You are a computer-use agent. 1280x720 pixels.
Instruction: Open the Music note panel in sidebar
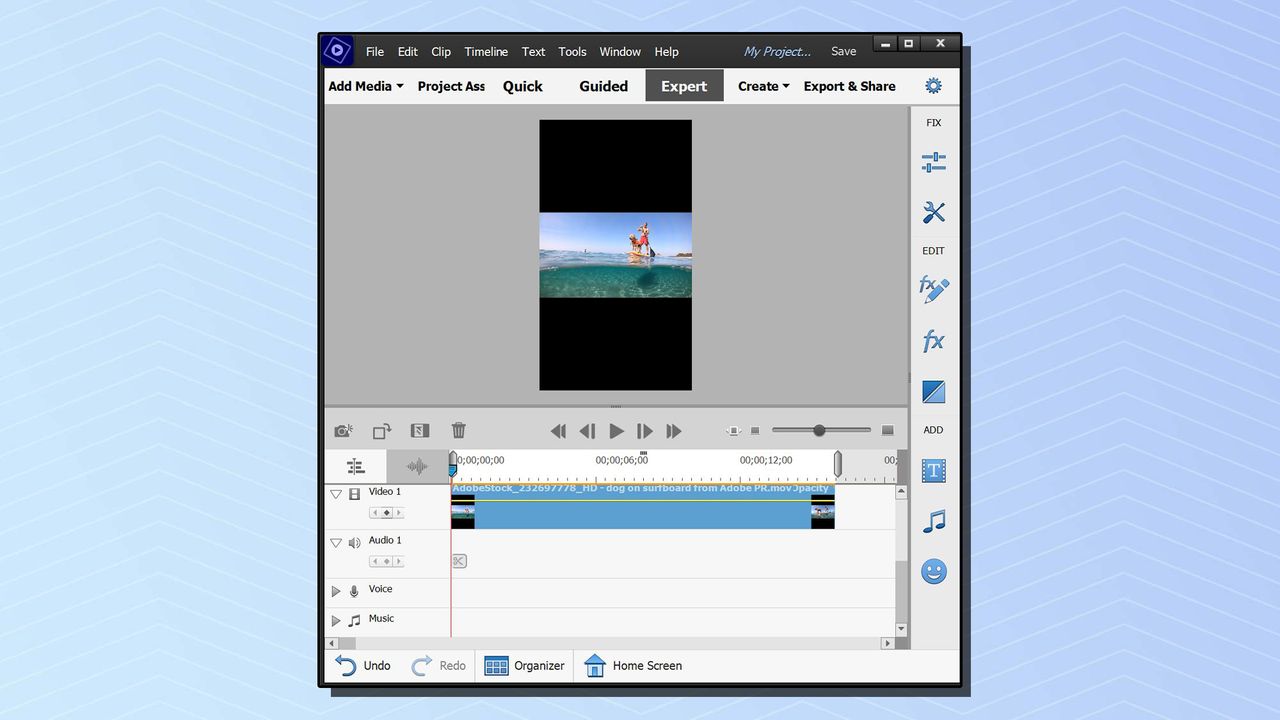(x=933, y=521)
